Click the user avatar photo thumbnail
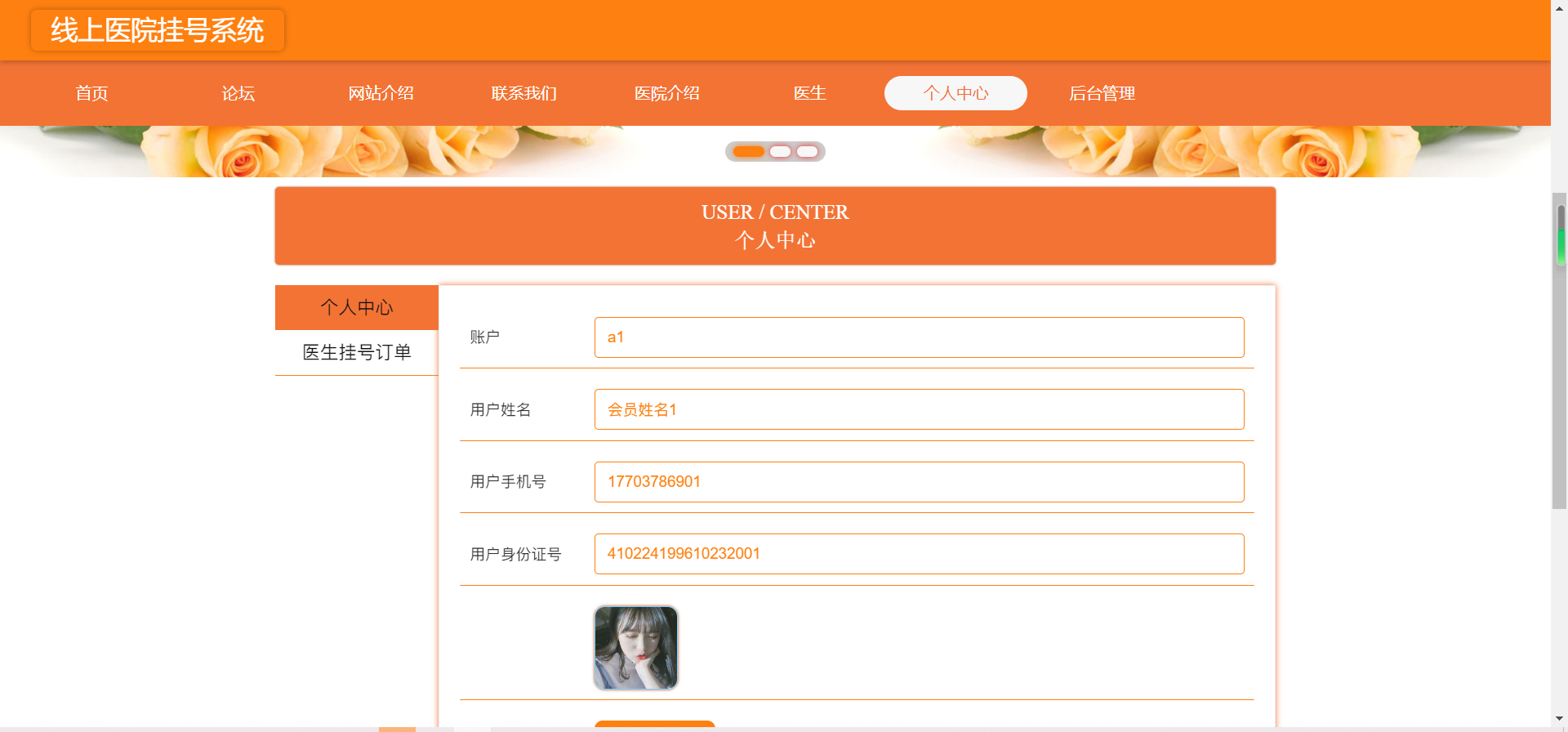 636,648
